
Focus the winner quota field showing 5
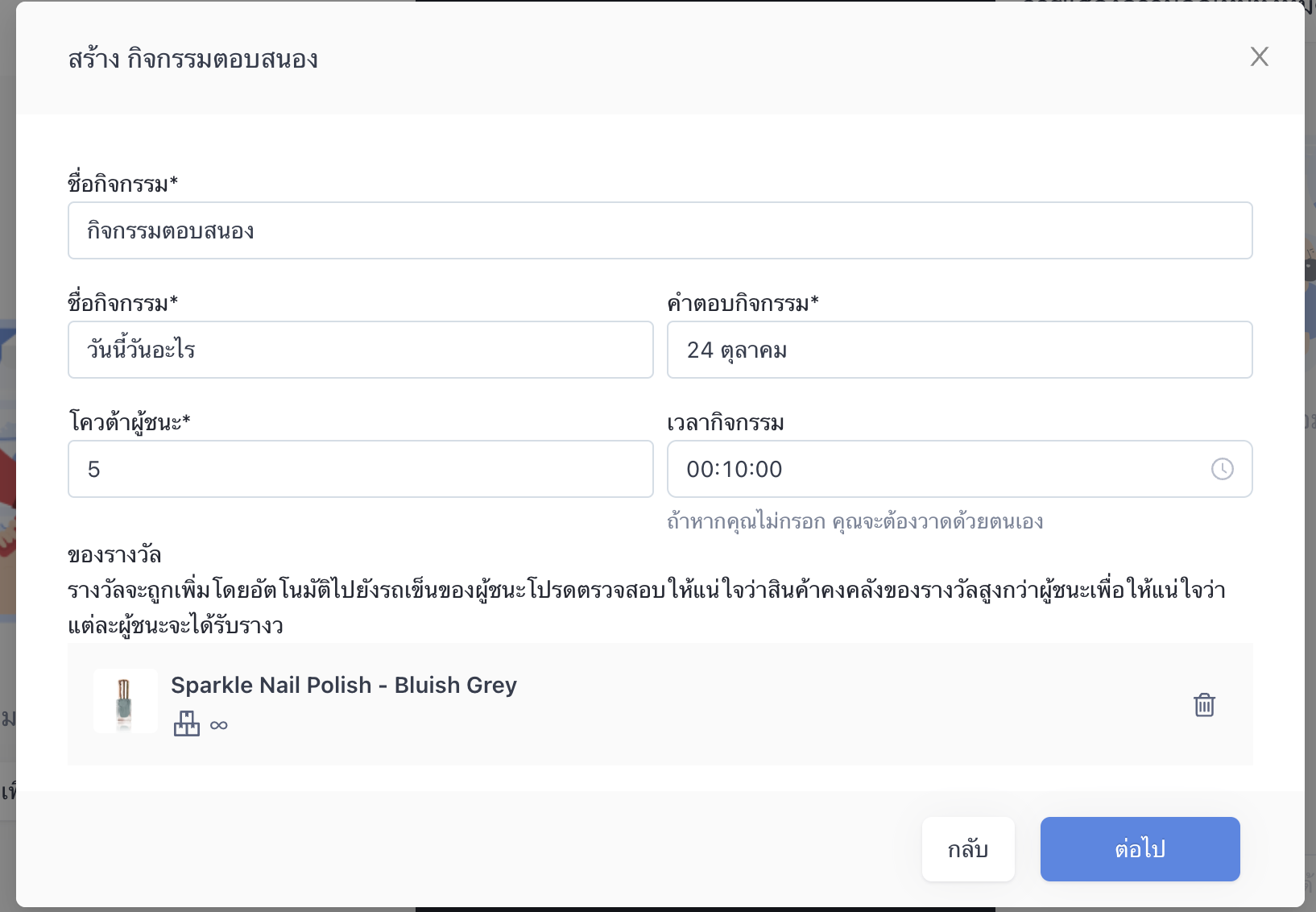(x=361, y=469)
